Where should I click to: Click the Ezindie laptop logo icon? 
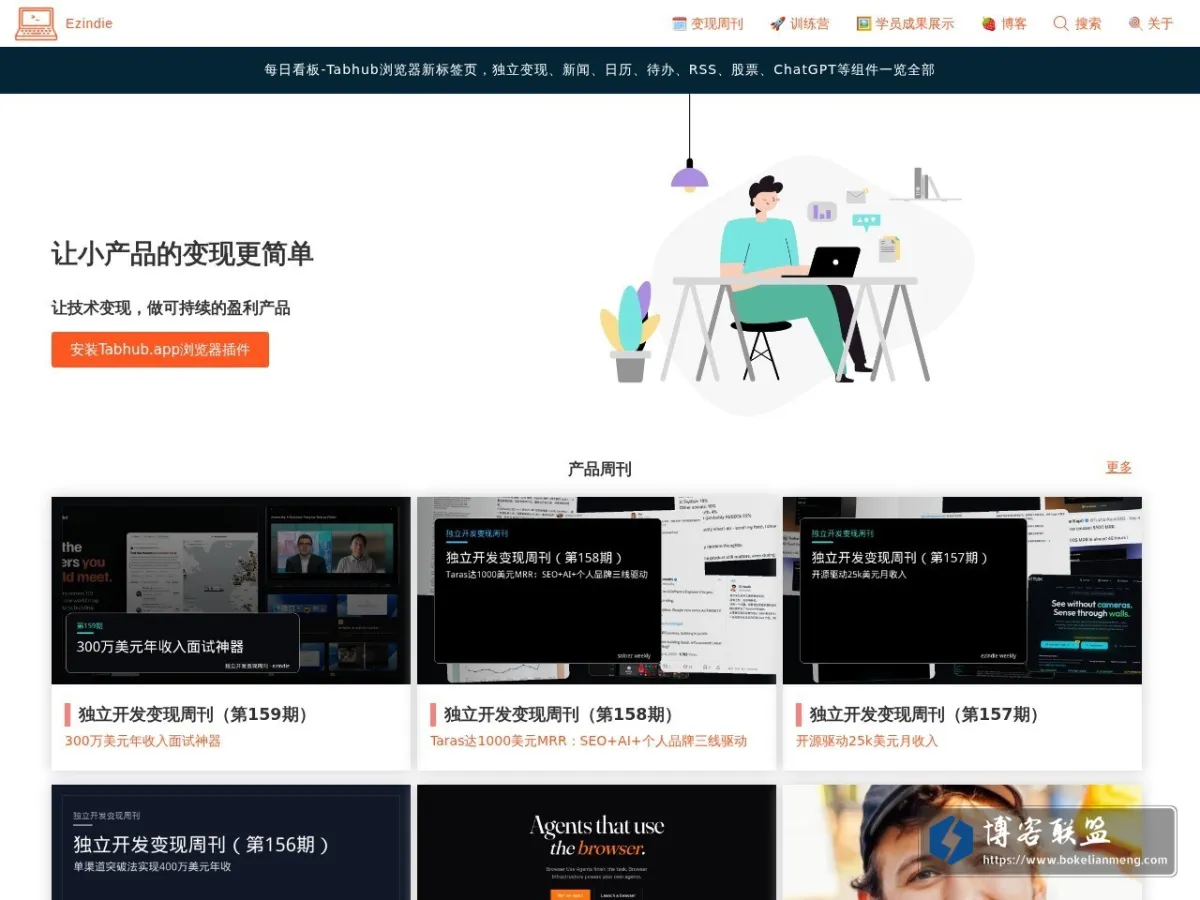point(36,23)
